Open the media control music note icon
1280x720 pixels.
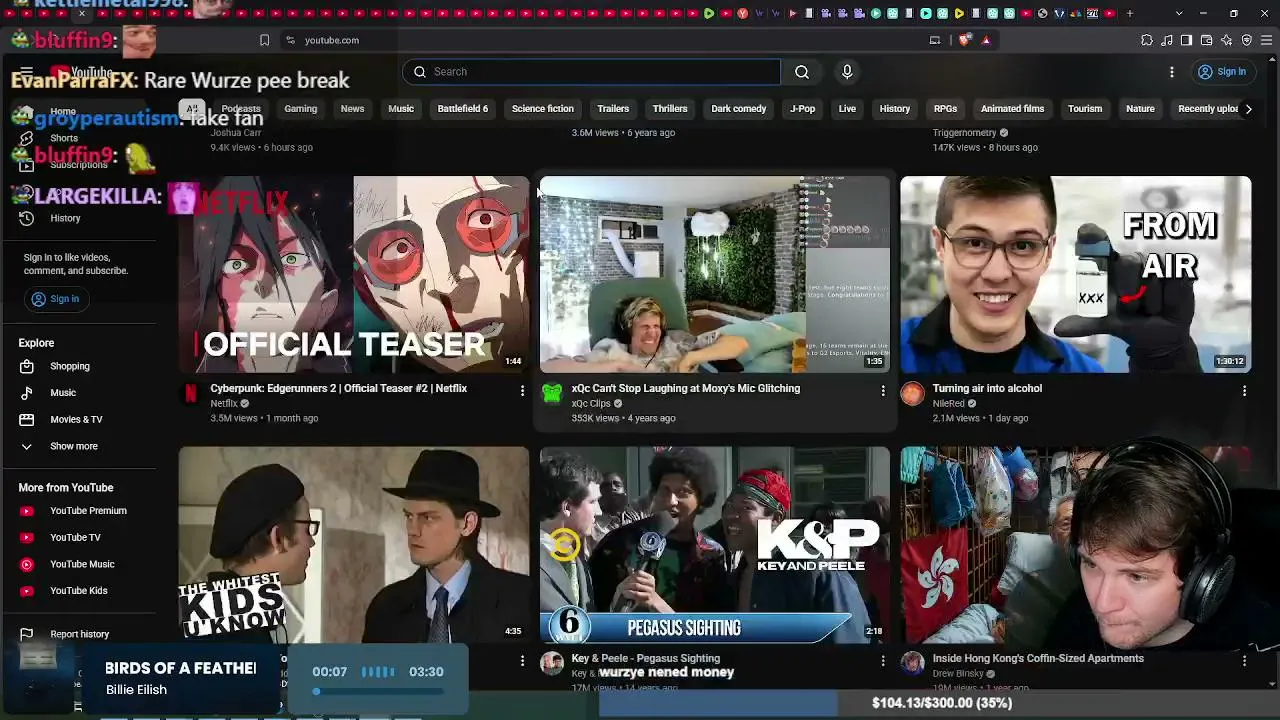pos(1167,40)
